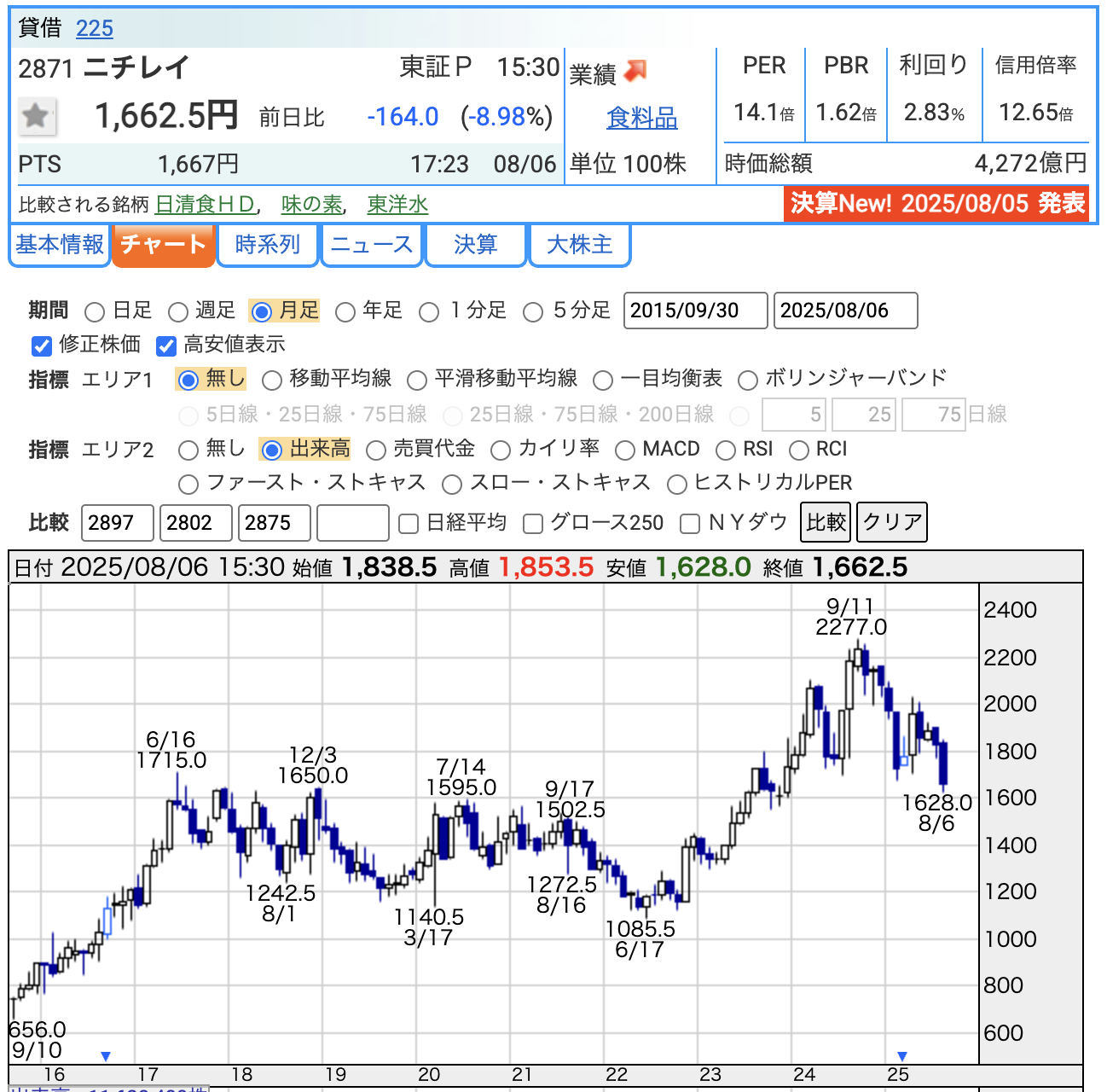Select カイリ率 indicator
Screen dimensions: 1107x1092
coord(501,450)
